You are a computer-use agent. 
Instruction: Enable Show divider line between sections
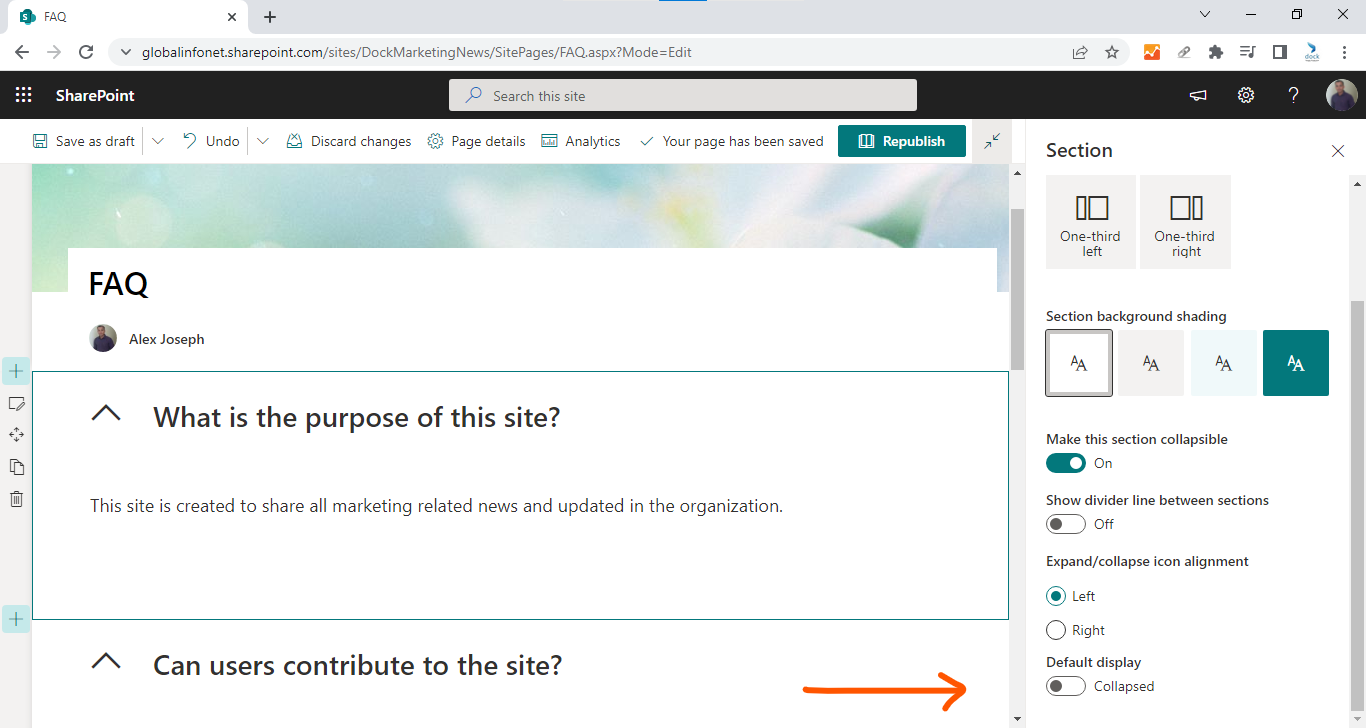[x=1065, y=523]
